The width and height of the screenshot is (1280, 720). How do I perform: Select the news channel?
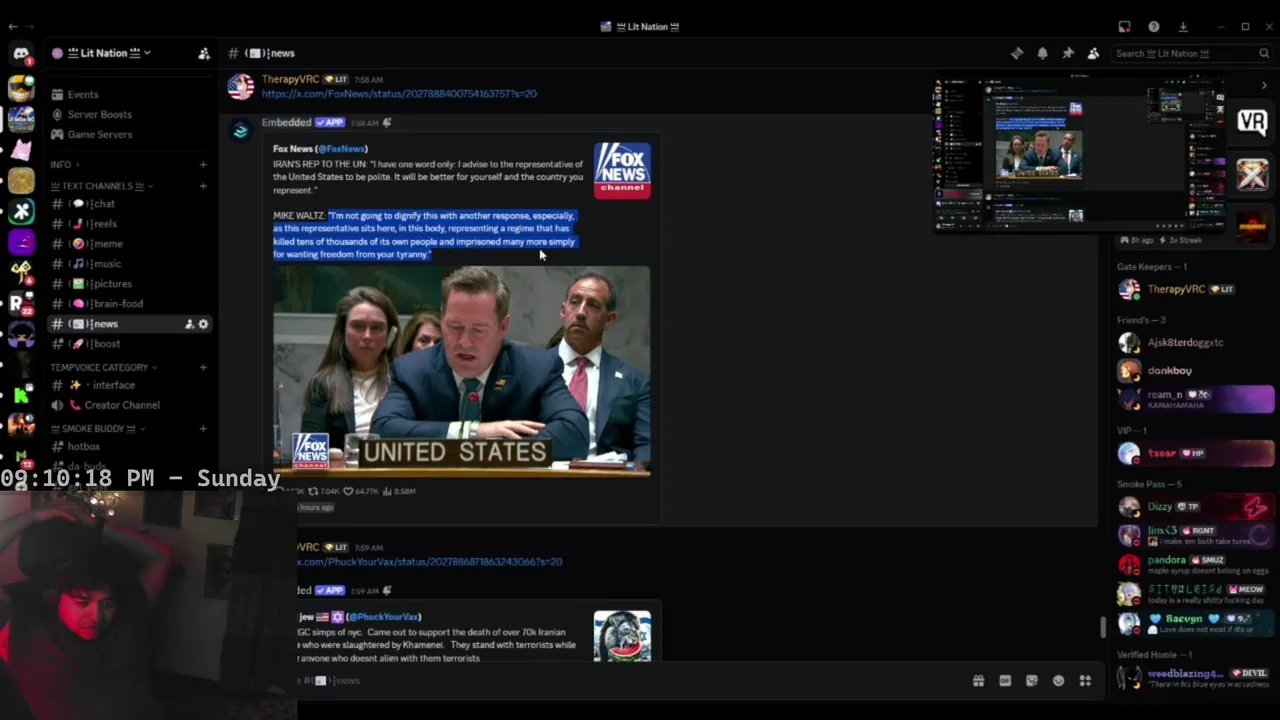coord(130,324)
